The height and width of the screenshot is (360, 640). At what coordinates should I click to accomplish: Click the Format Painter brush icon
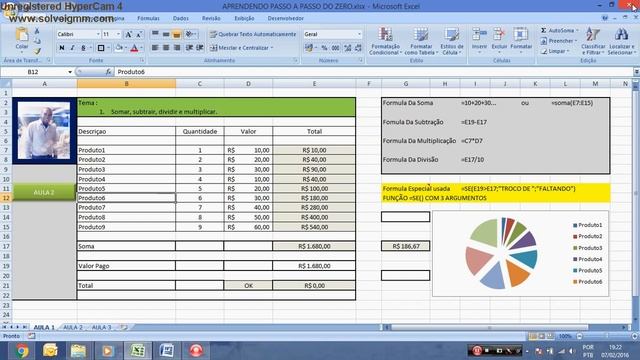[x=37, y=51]
